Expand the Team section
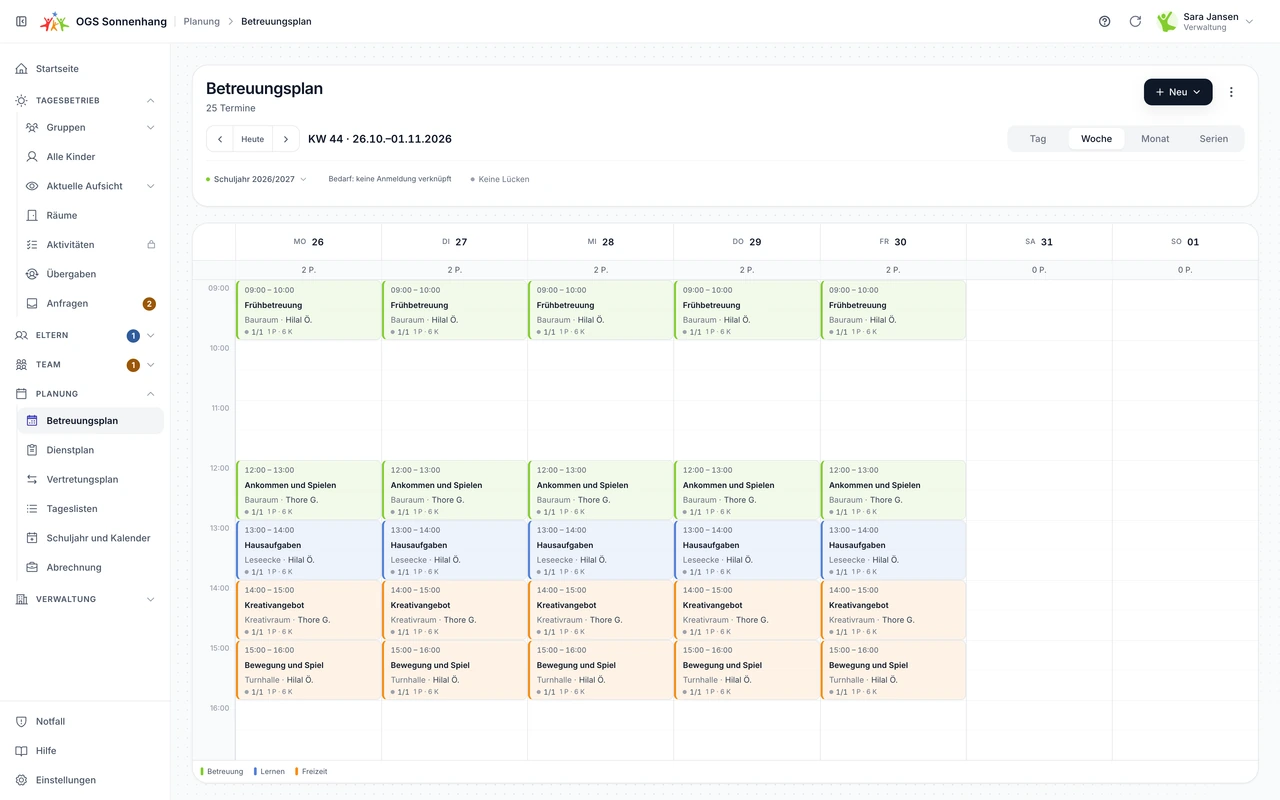The height and width of the screenshot is (800, 1280). [x=151, y=365]
